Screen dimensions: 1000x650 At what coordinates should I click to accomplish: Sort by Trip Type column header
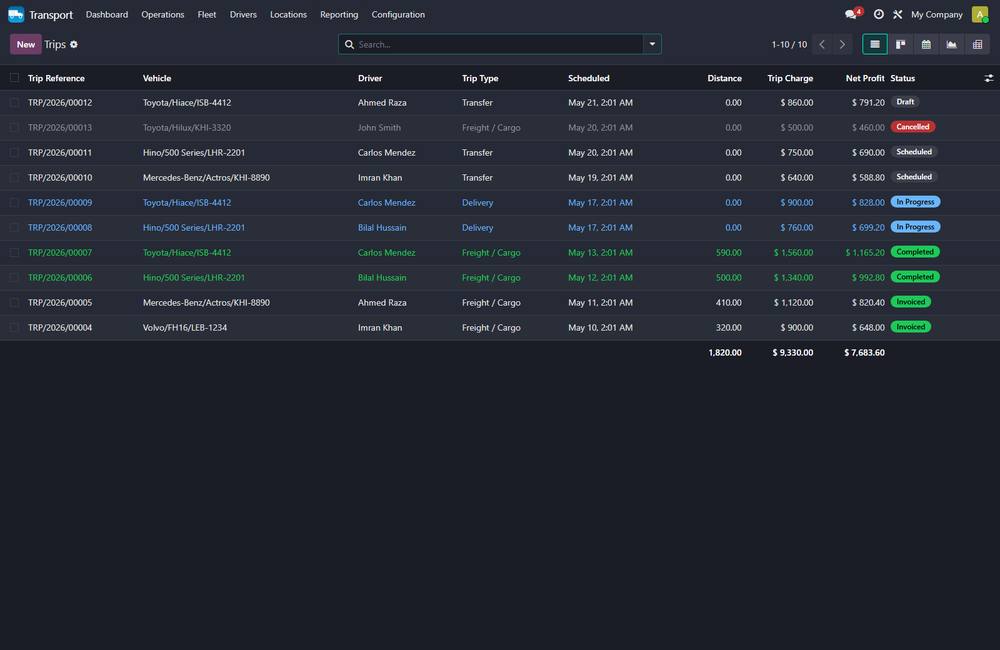coord(480,78)
